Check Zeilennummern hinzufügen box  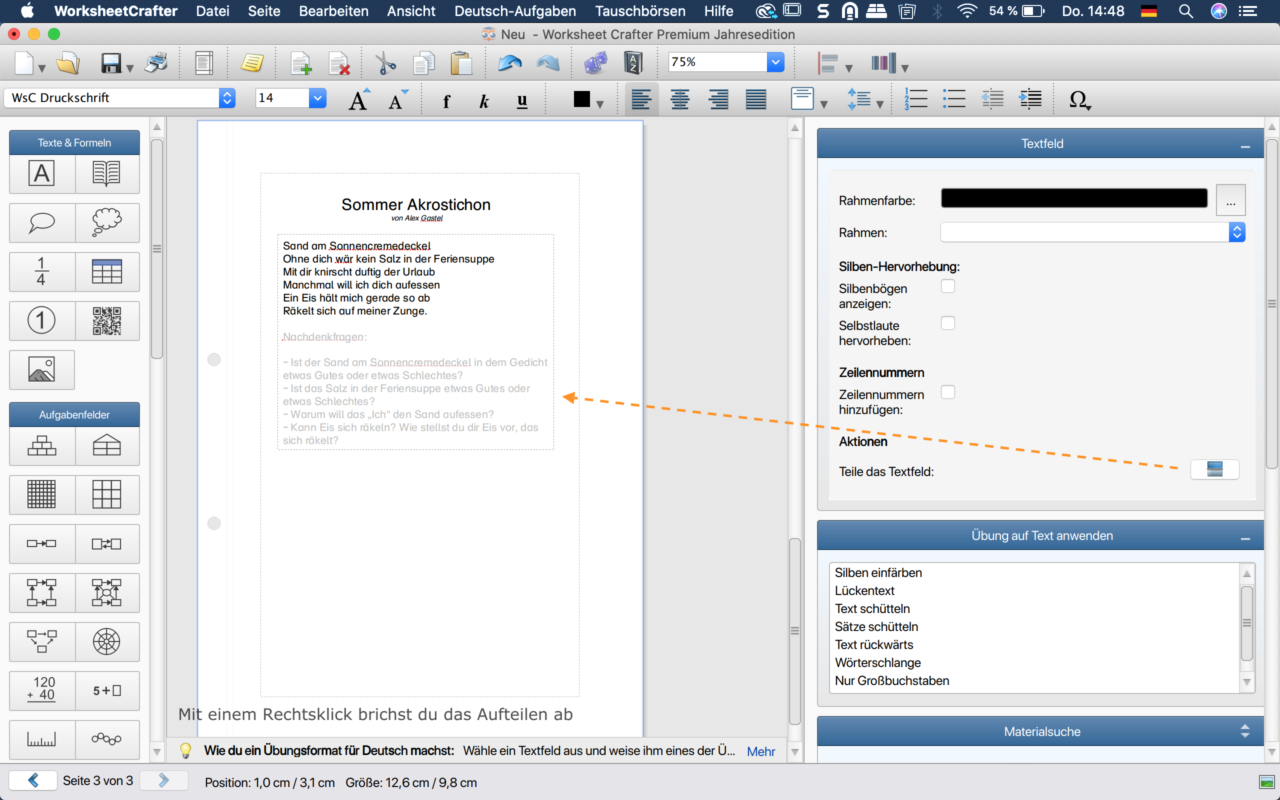coord(948,392)
